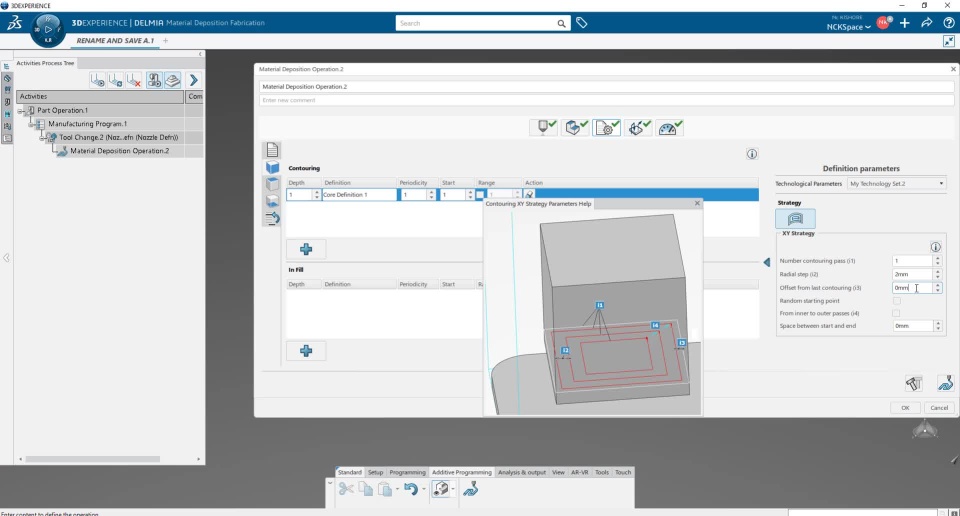Collapse the Manufacturing Program.1 node
The image size is (960, 516).
click(32, 124)
